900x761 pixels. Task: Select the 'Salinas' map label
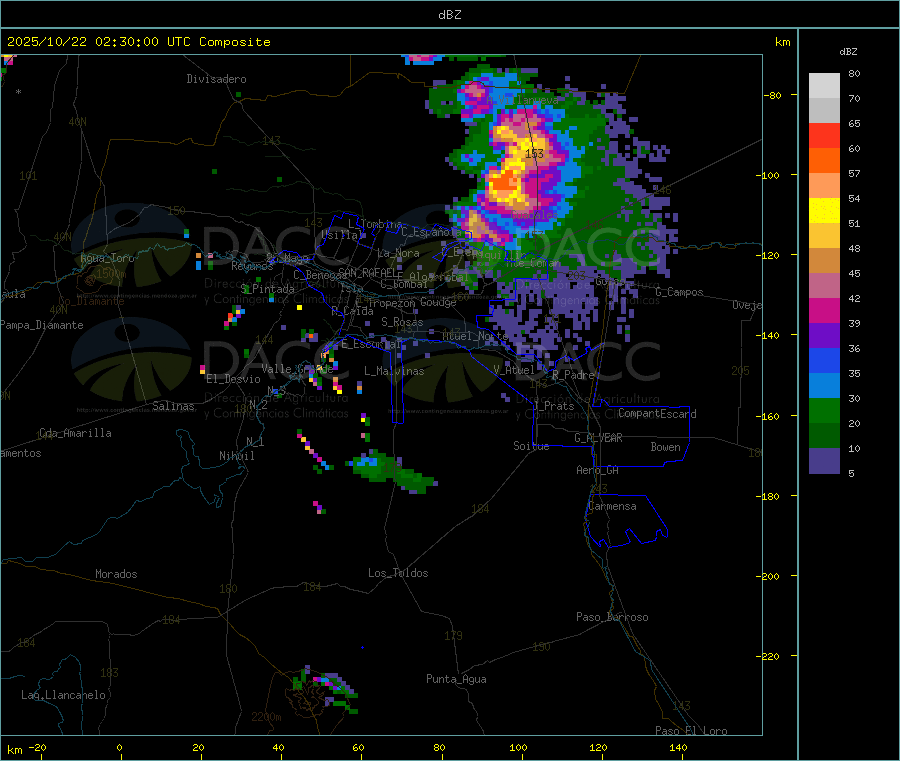coord(173,406)
